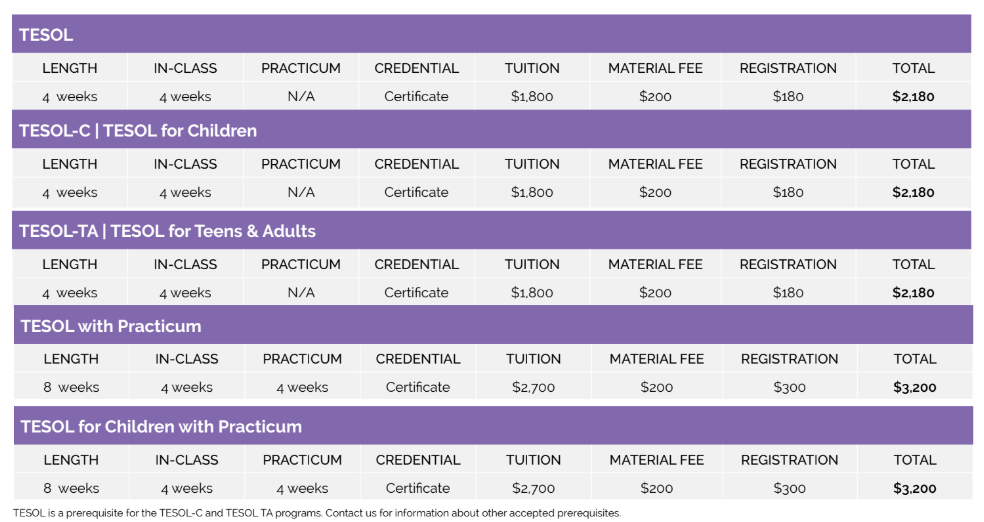Click Certificate credential in TESOL-TA section
The width and height of the screenshot is (984, 522).
416,292
